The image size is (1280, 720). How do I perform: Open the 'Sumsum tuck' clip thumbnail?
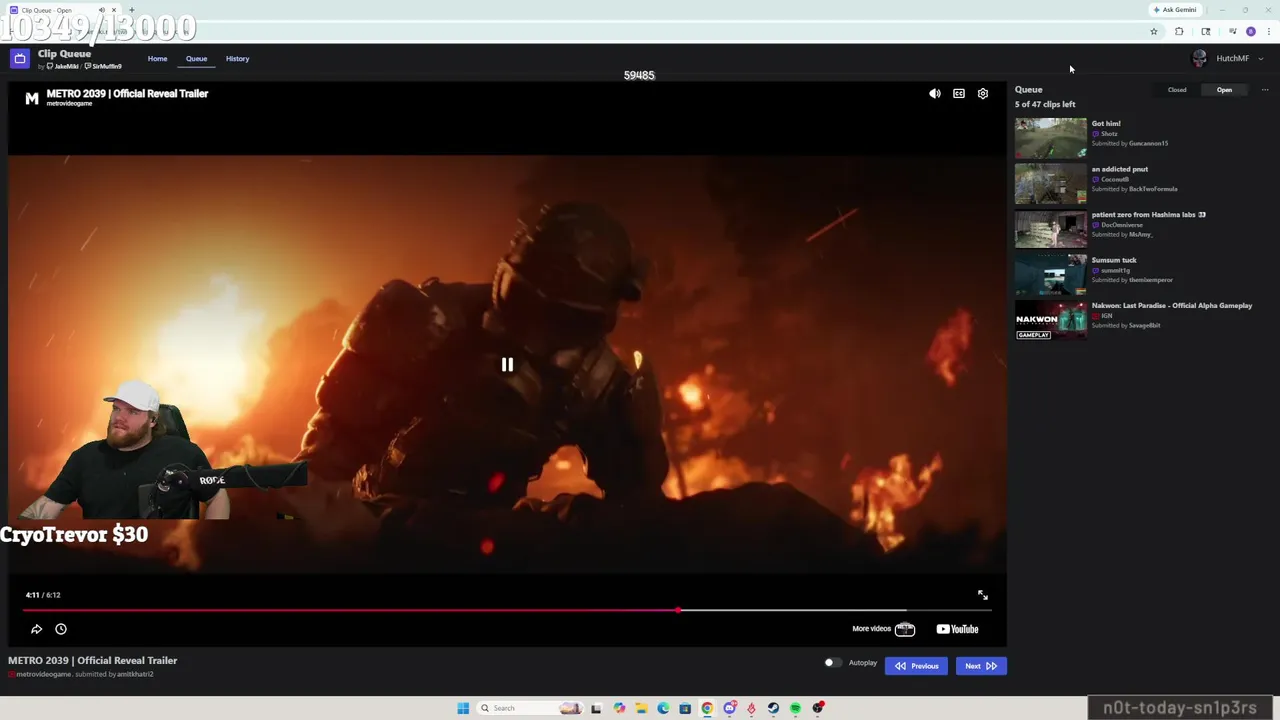coord(1050,275)
